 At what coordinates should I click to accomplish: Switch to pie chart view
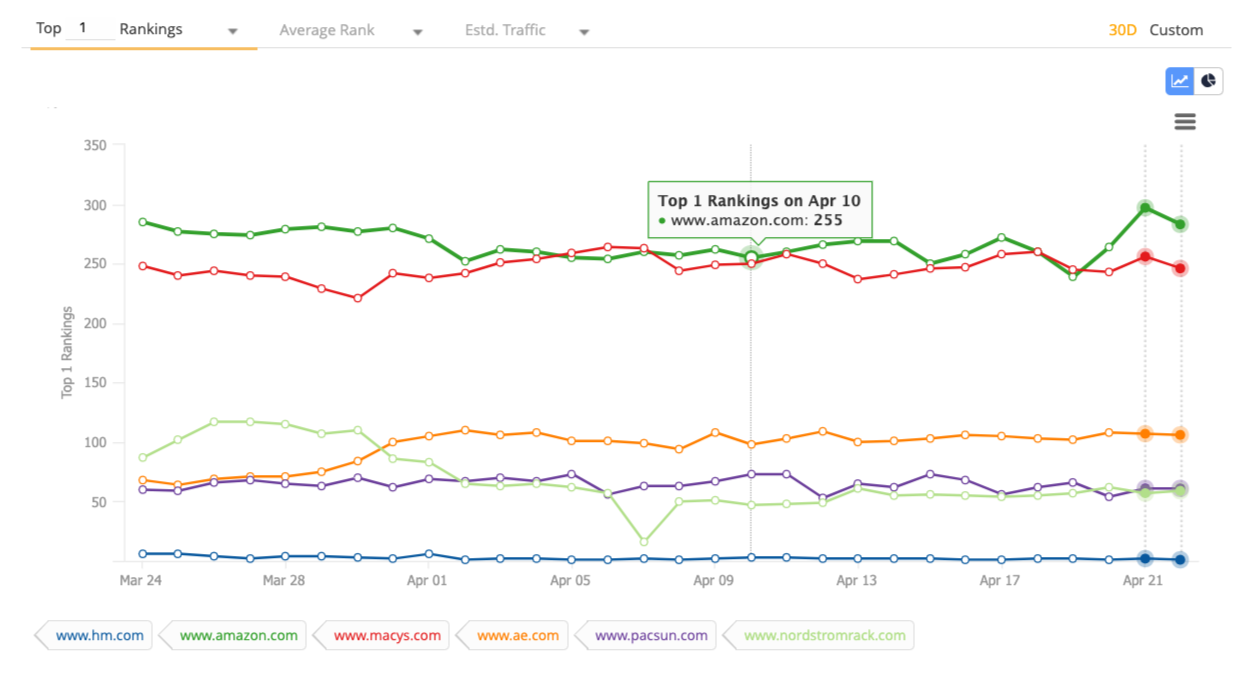tap(1209, 81)
